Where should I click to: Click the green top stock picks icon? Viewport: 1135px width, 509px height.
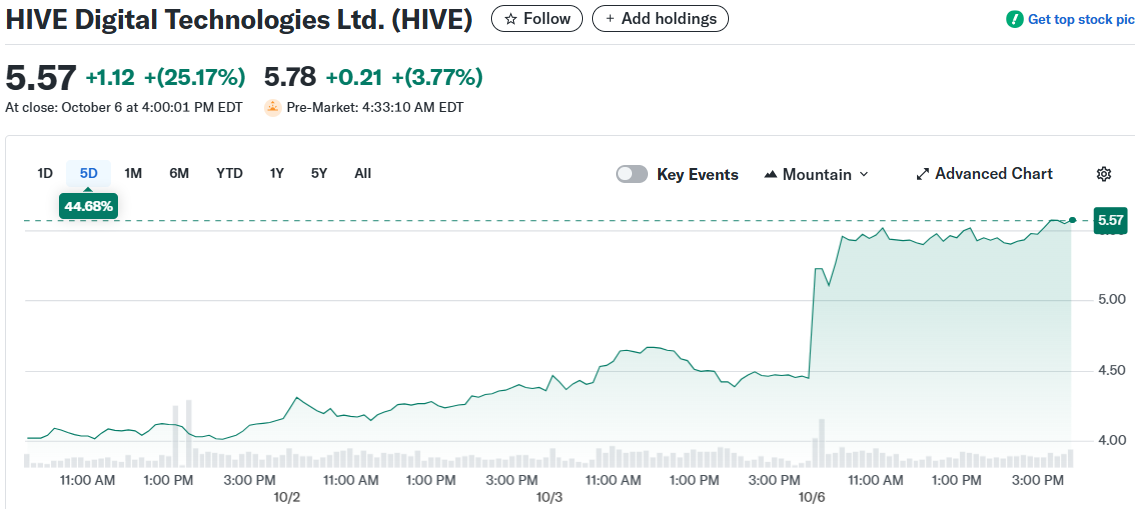pyautogui.click(x=1015, y=19)
